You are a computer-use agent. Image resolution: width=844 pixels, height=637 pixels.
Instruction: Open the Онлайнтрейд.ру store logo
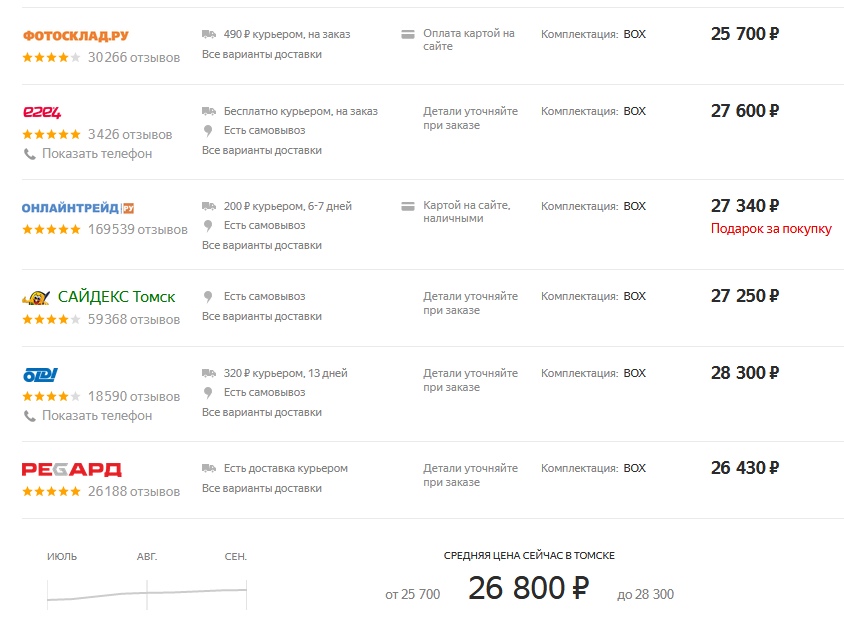tap(78, 208)
